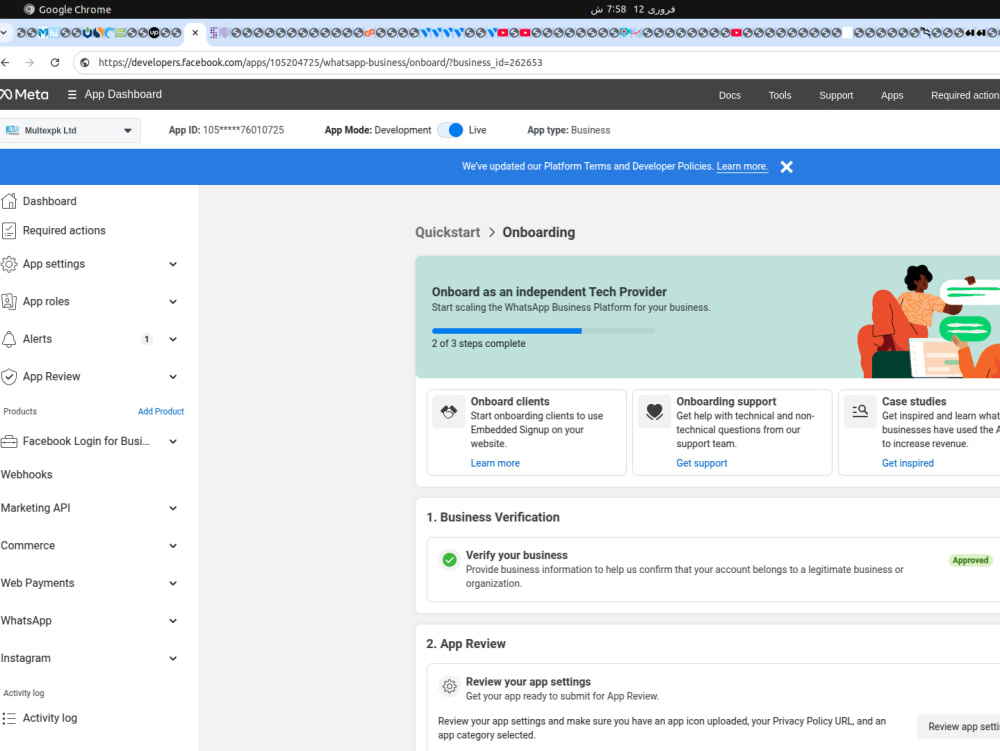The width and height of the screenshot is (1000, 751).
Task: Open the Multexpk Ltd app selector dropdown
Action: point(70,131)
